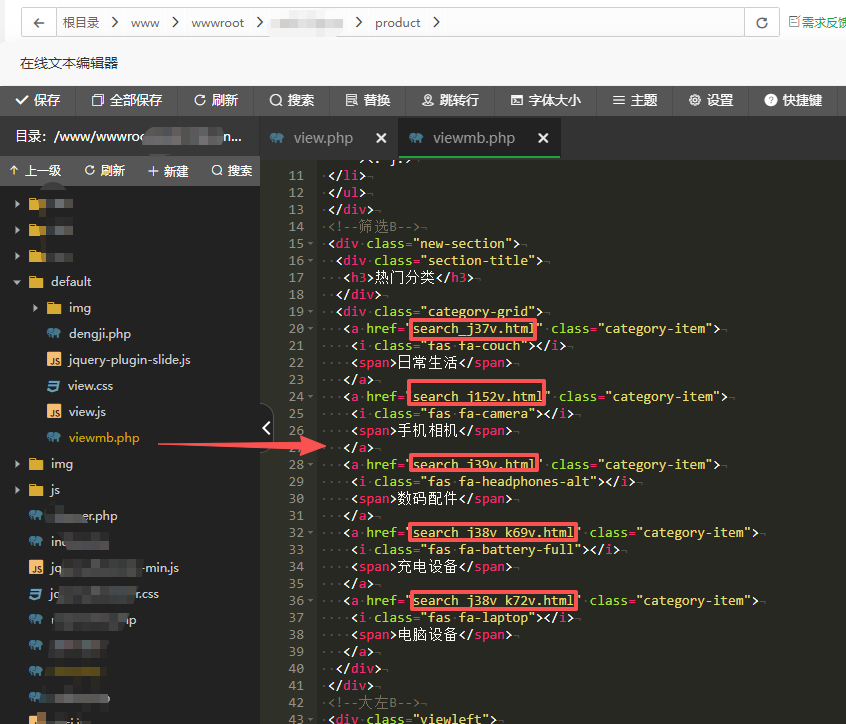Viewport: 846px width, 724px height.
Task: Show 快捷键 shortcut keys help
Action: click(793, 100)
